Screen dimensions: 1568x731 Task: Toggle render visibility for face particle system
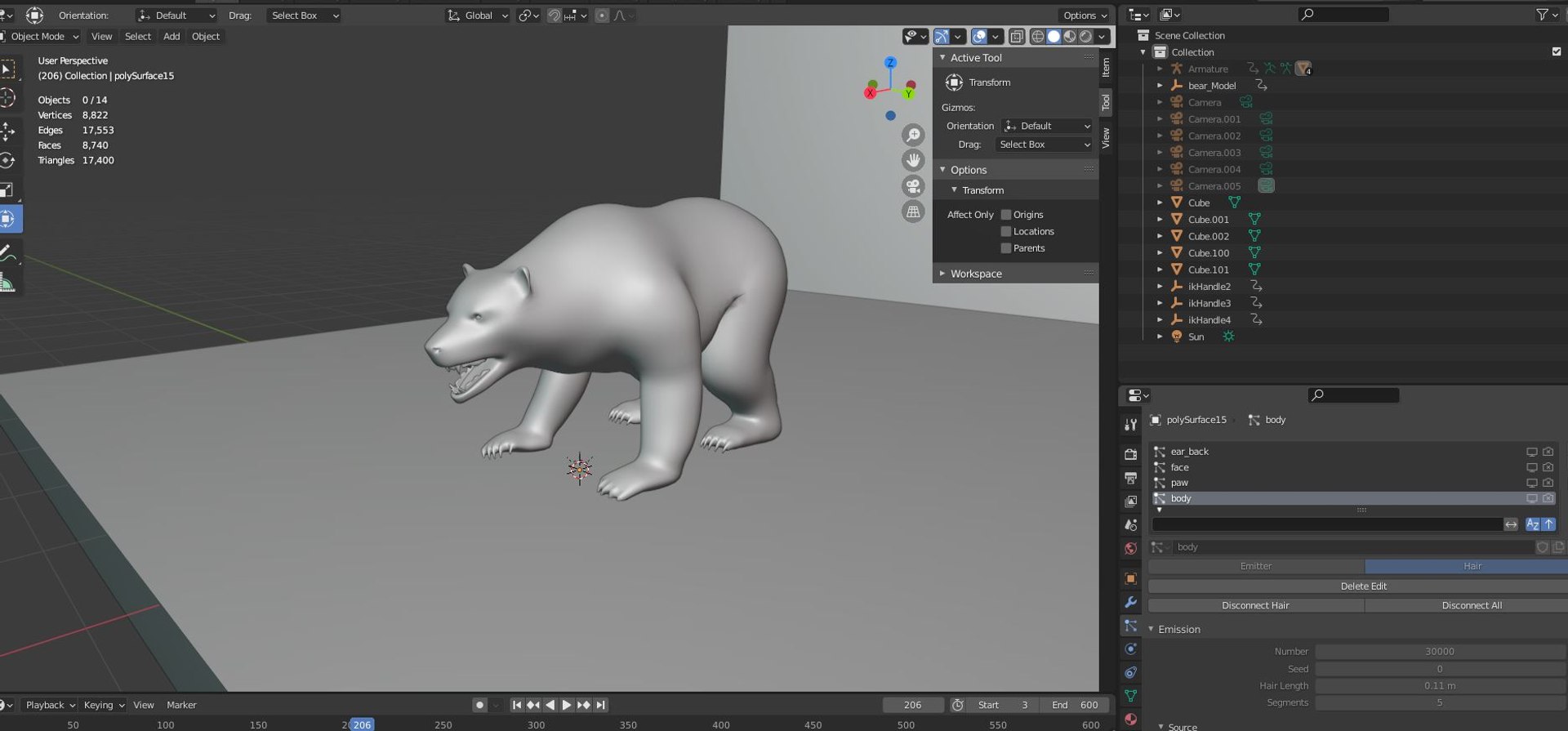point(1548,467)
